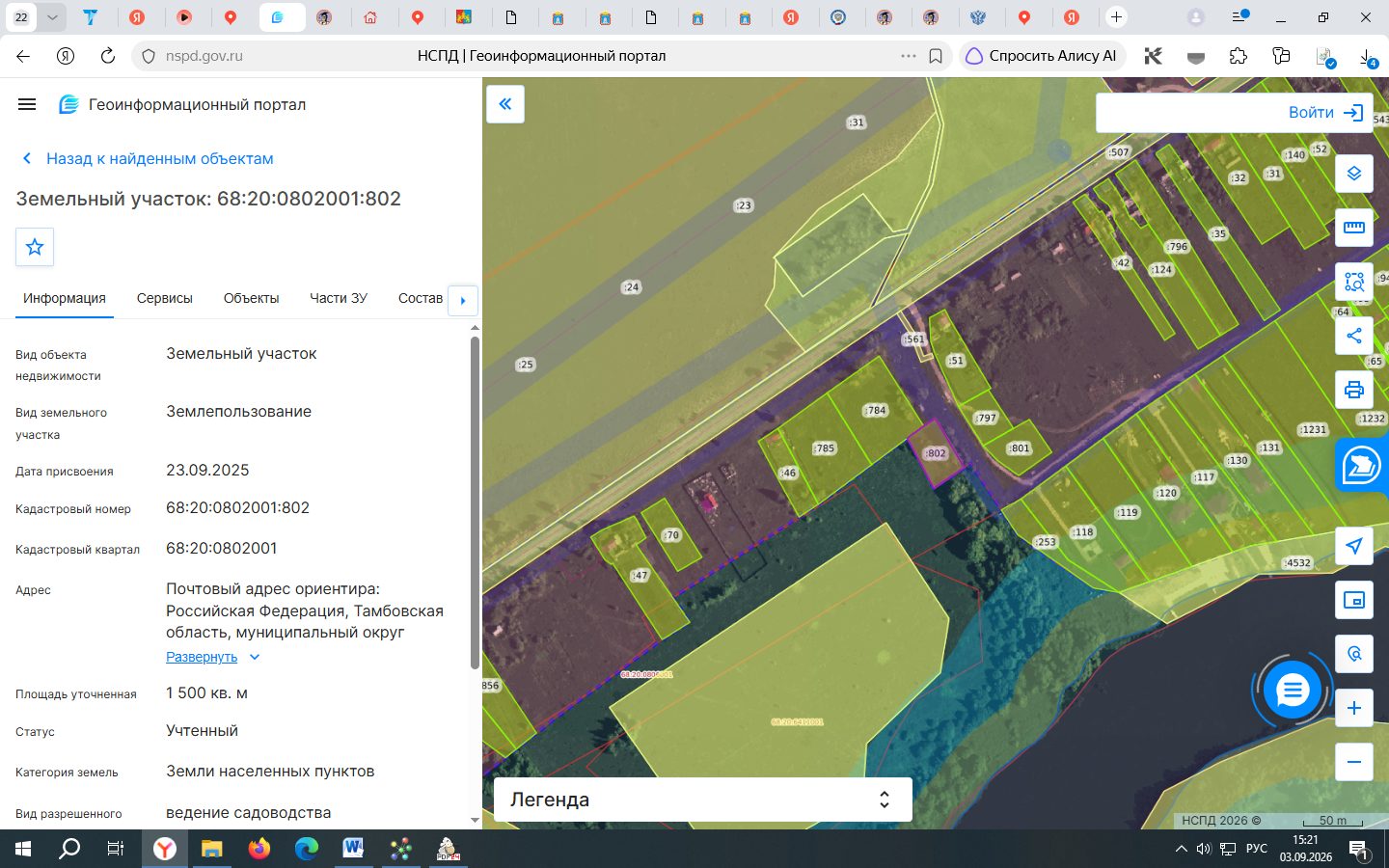Screen dimensions: 1389x868
Task: Go to my location on the map
Action: [x=1354, y=546]
